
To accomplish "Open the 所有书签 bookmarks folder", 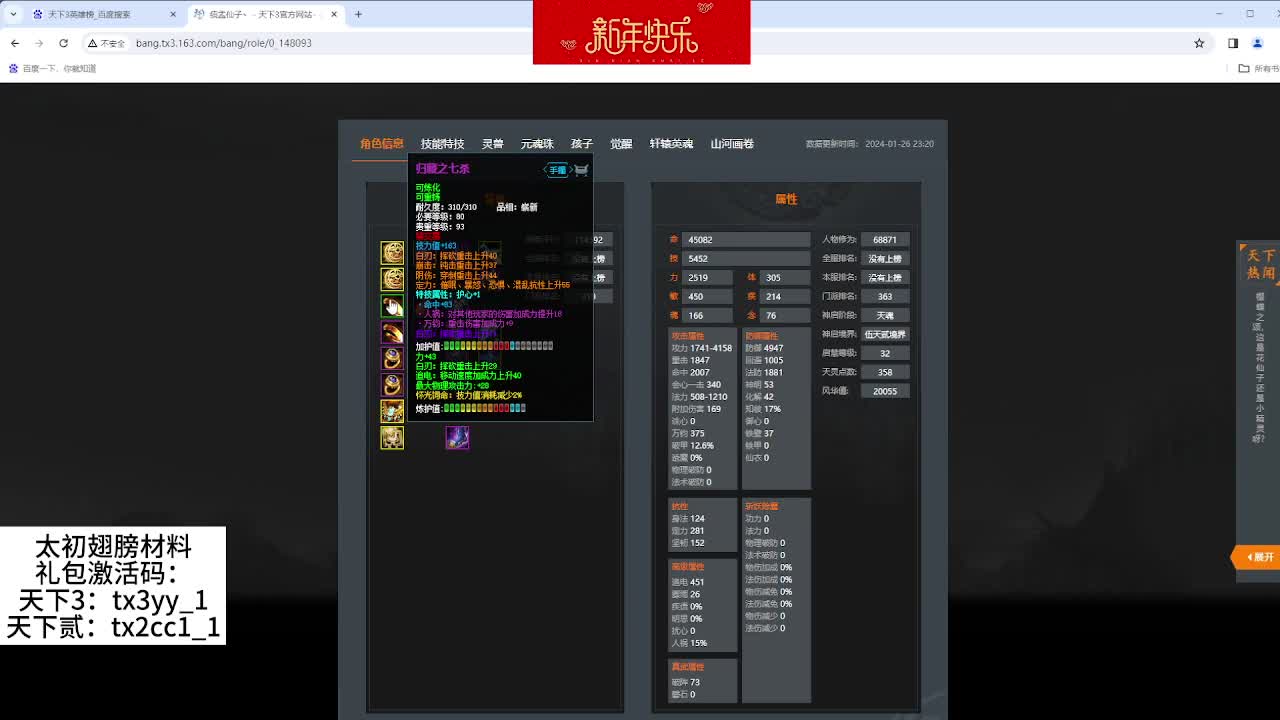I will (1258, 68).
